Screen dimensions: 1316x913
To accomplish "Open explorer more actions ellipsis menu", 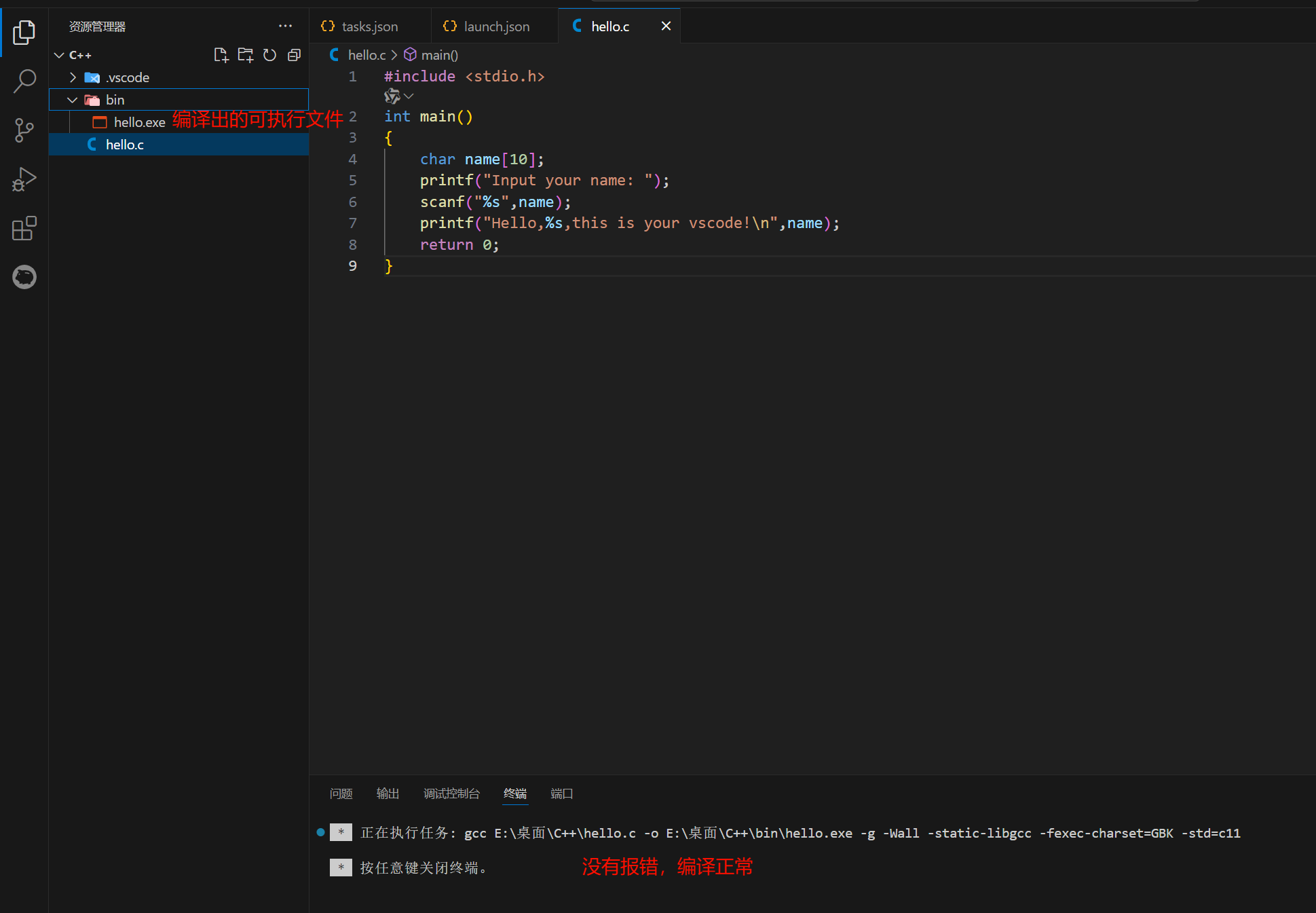I will [285, 26].
